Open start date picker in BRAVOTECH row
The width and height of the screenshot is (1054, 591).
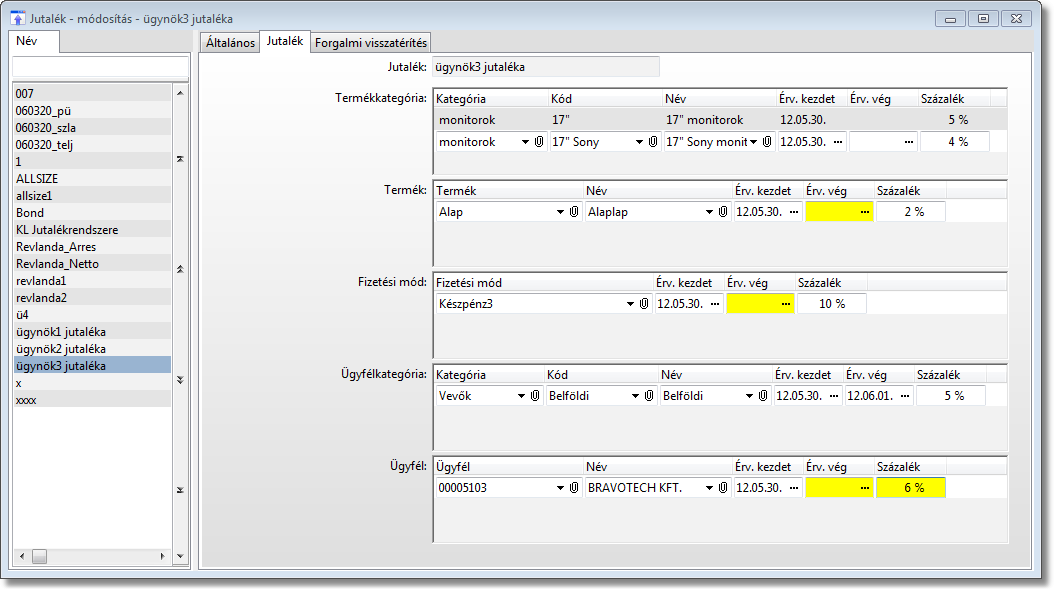(x=794, y=488)
